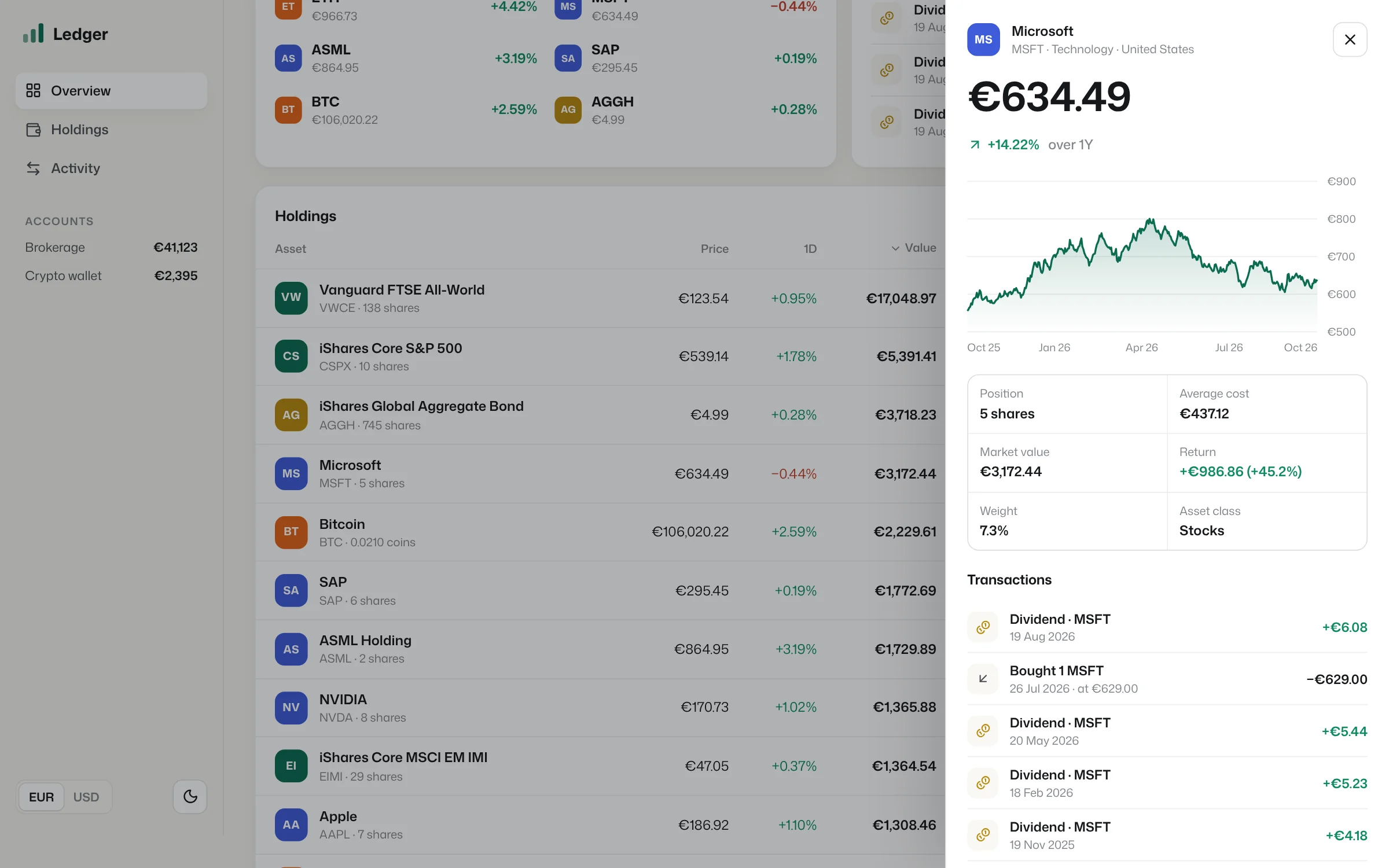The width and height of the screenshot is (1389, 868).
Task: Go to Holdings in the sidebar
Action: [111, 130]
